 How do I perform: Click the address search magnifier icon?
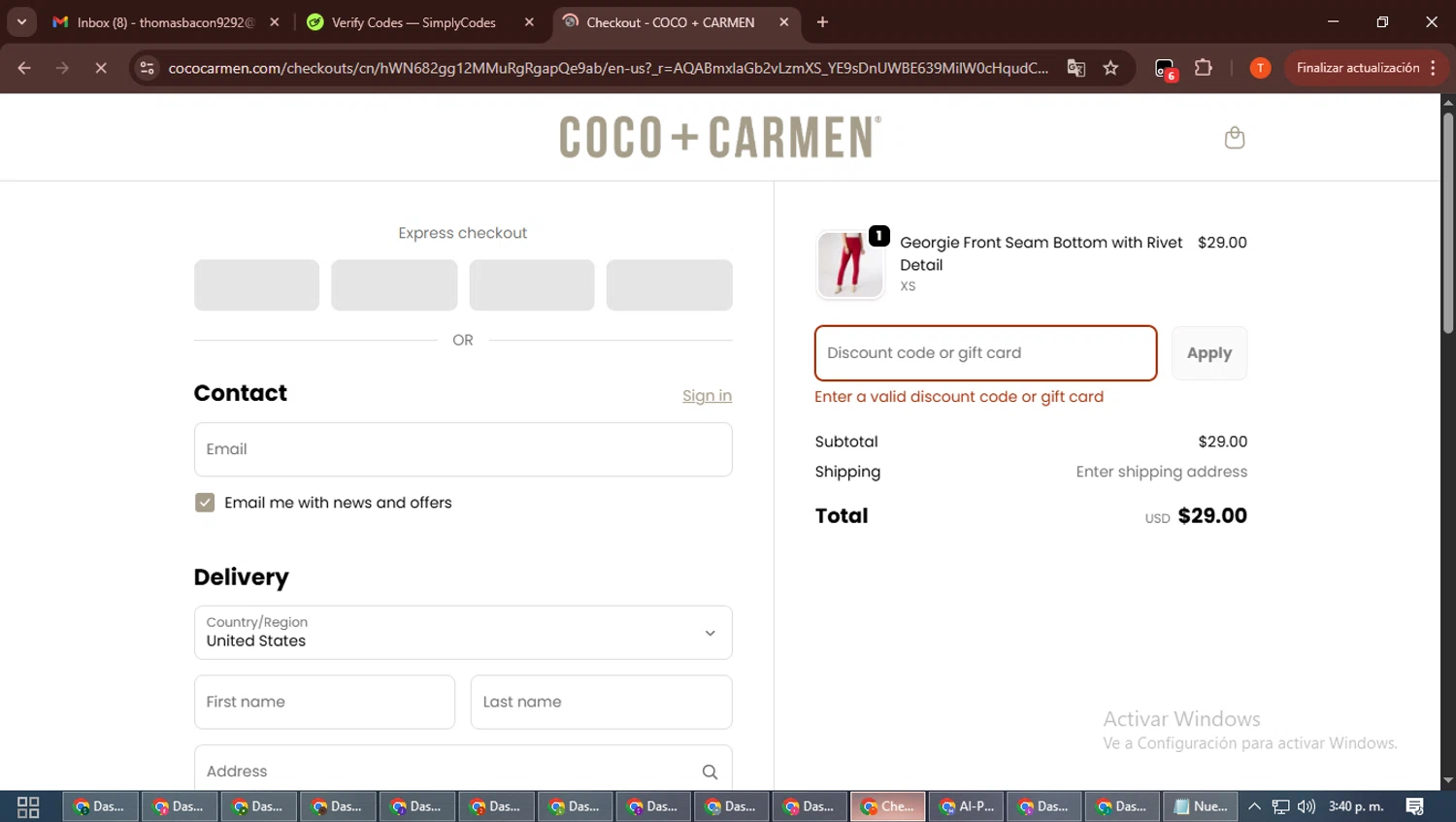pyautogui.click(x=710, y=772)
